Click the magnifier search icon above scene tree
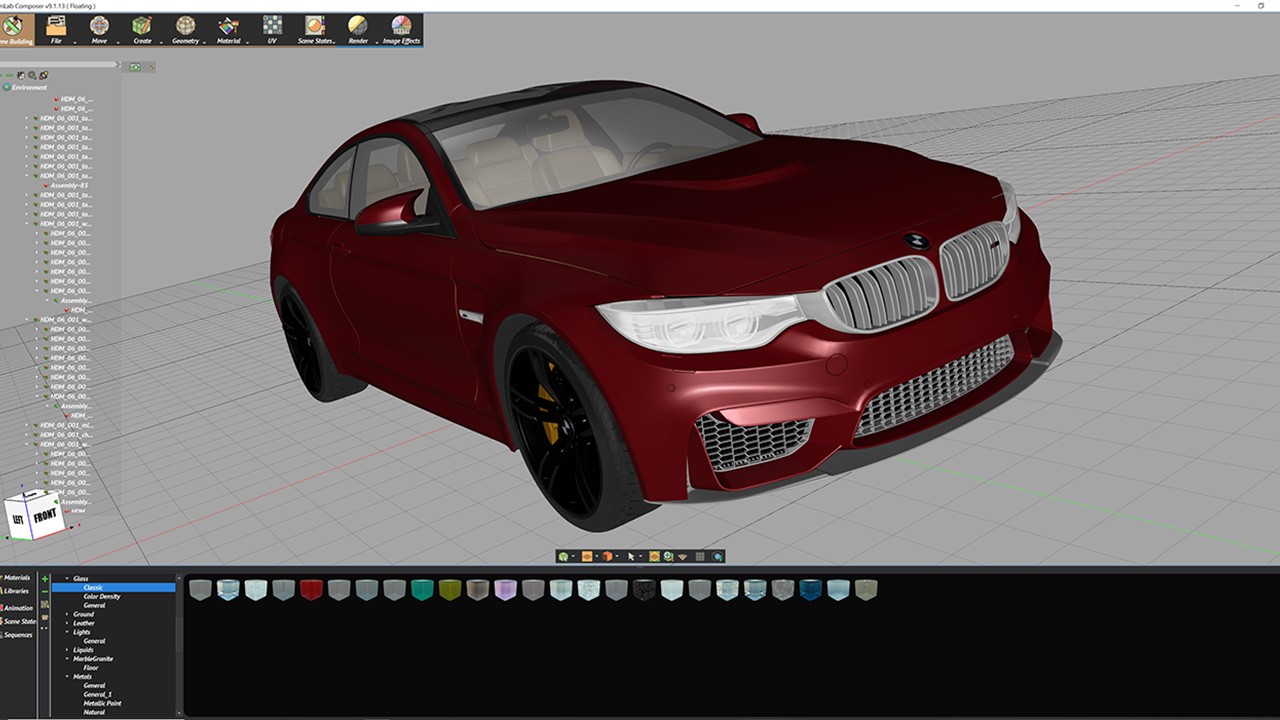The height and width of the screenshot is (720, 1280). 32,75
